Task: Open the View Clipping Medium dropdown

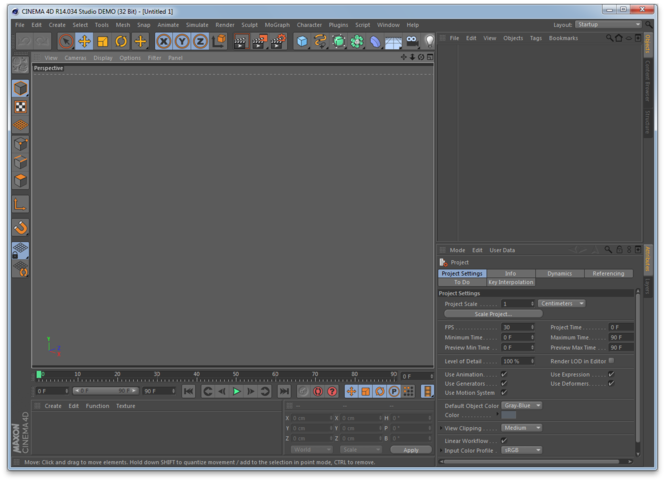Action: (522, 428)
